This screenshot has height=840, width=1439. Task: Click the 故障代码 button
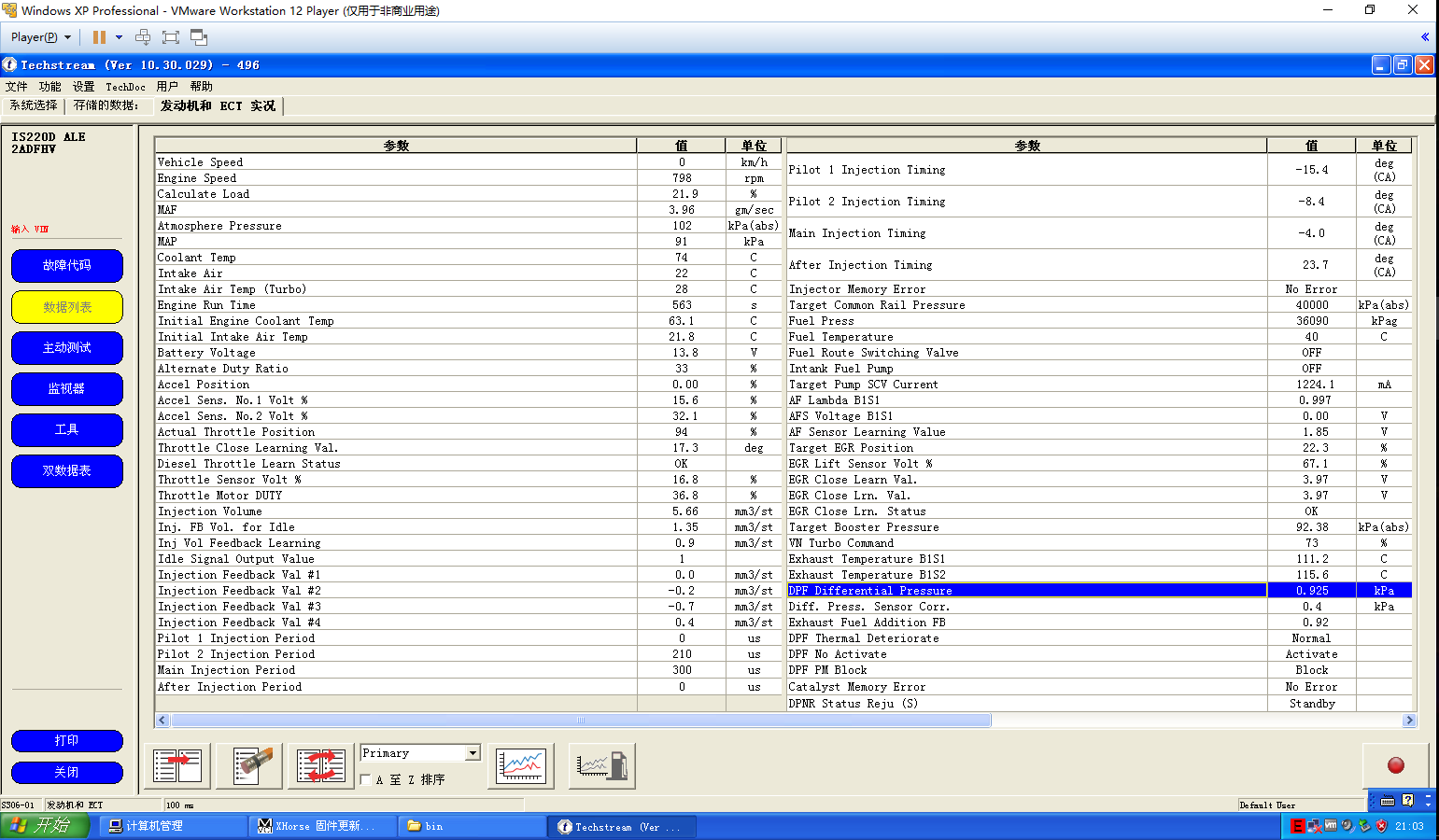pyautogui.click(x=67, y=265)
